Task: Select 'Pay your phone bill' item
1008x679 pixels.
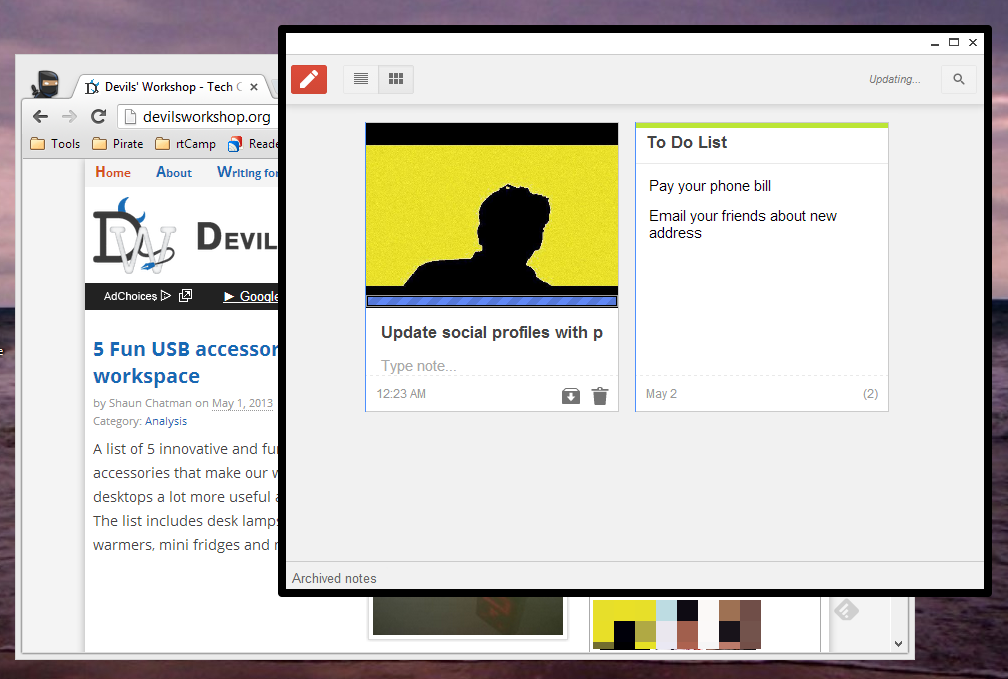Action: (710, 186)
